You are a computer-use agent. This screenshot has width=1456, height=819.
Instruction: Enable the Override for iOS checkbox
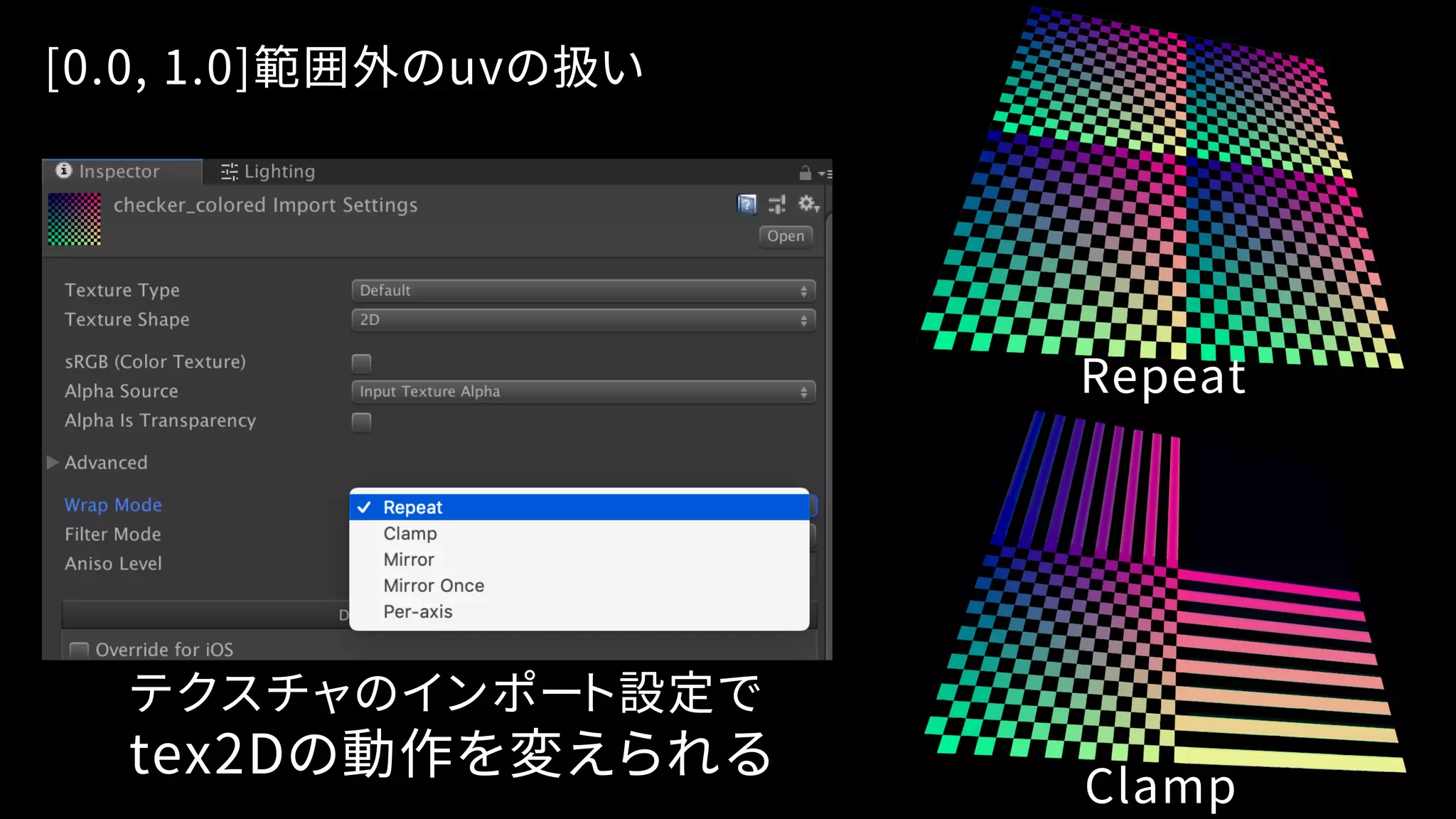pyautogui.click(x=79, y=651)
